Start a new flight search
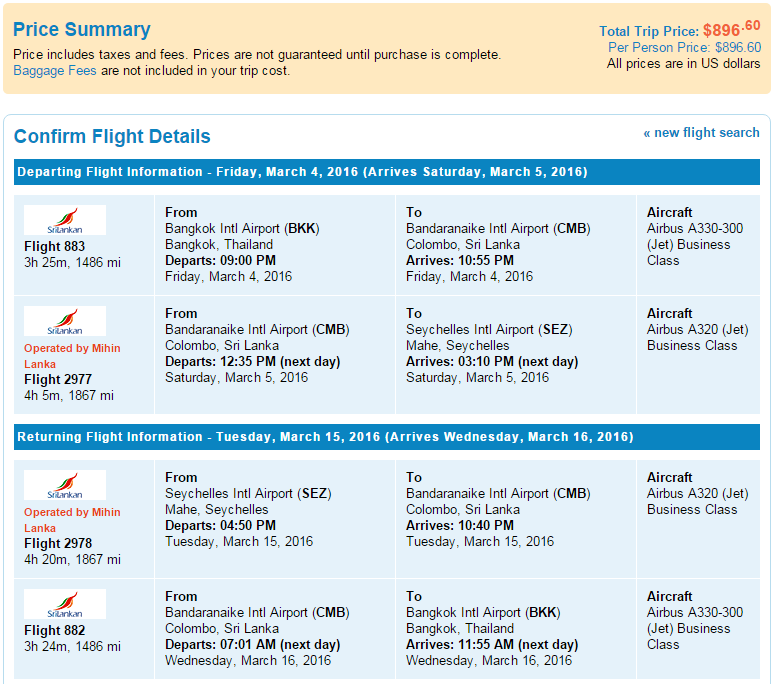This screenshot has width=775, height=684. 701,132
